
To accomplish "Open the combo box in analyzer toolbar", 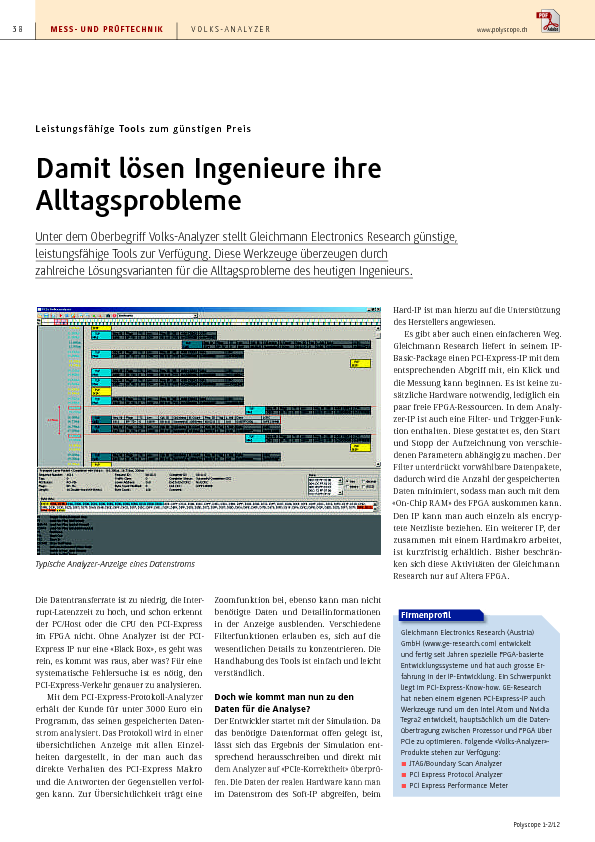I will [157, 316].
